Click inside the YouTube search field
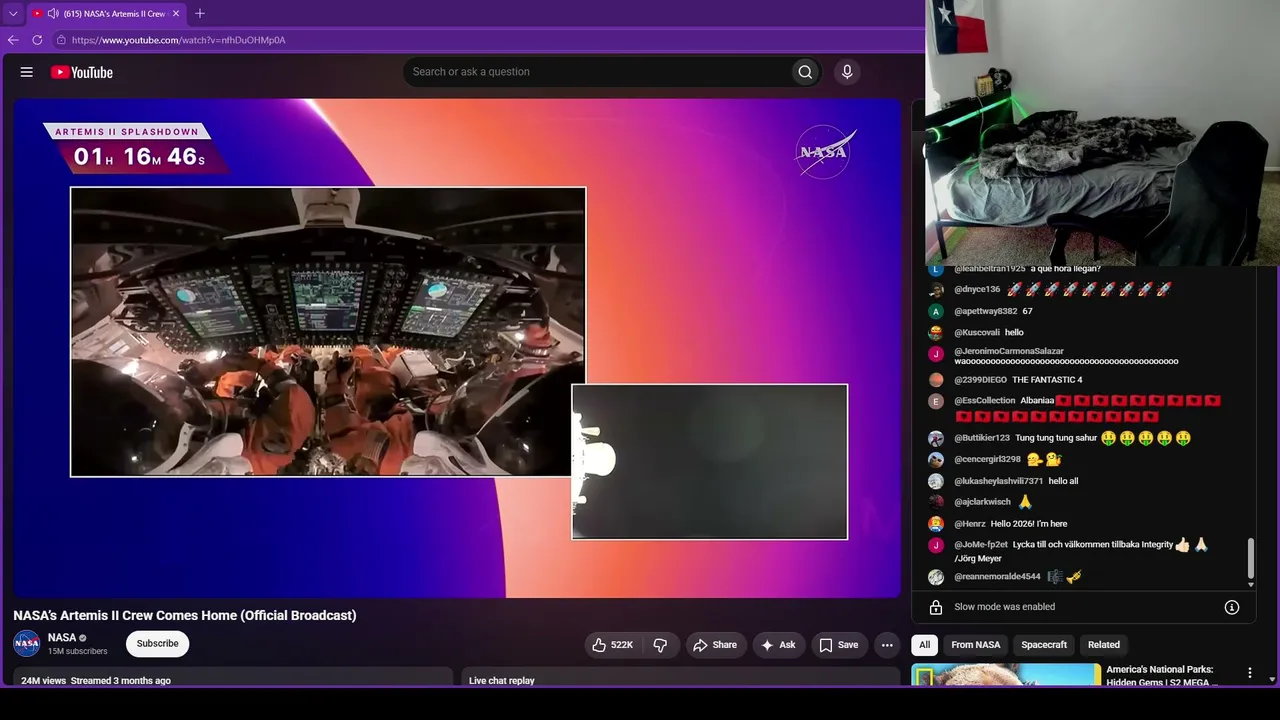 click(x=597, y=72)
